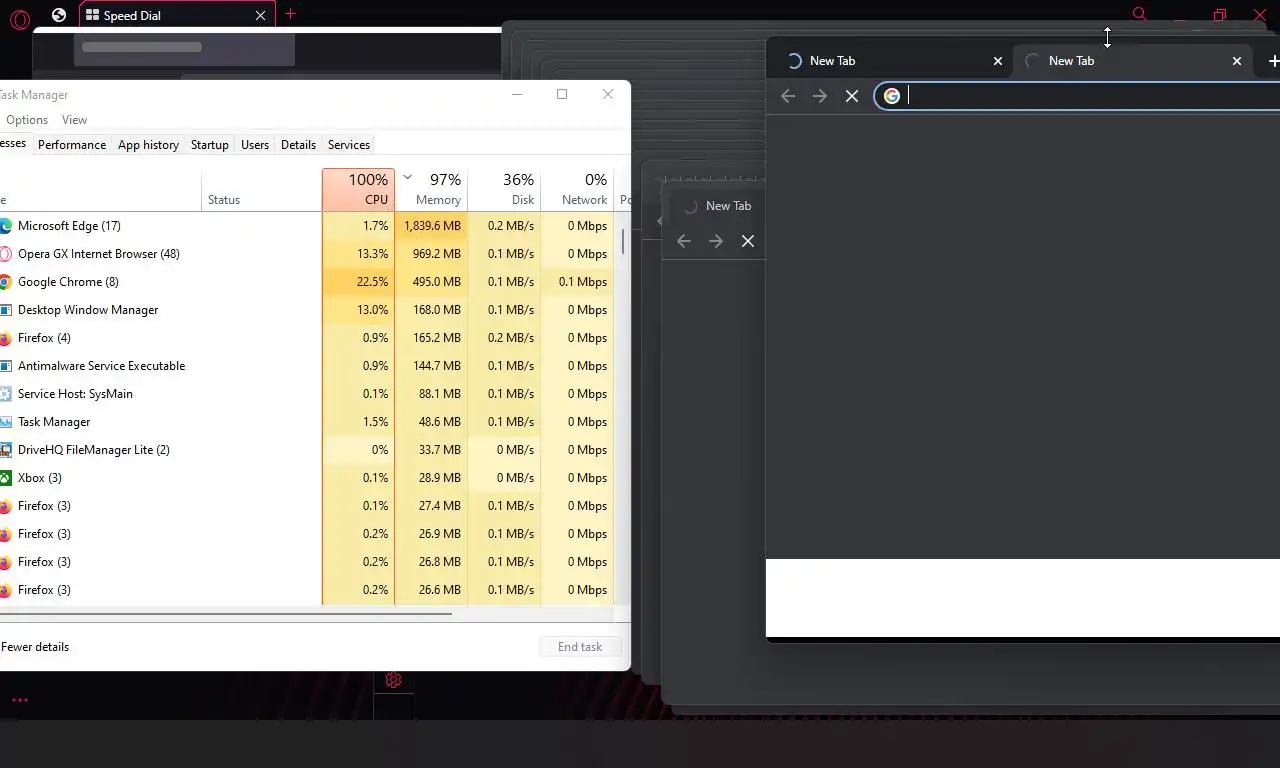The image size is (1280, 768).
Task: Click the Xbox (3) process icon
Action: pyautogui.click(x=5, y=478)
